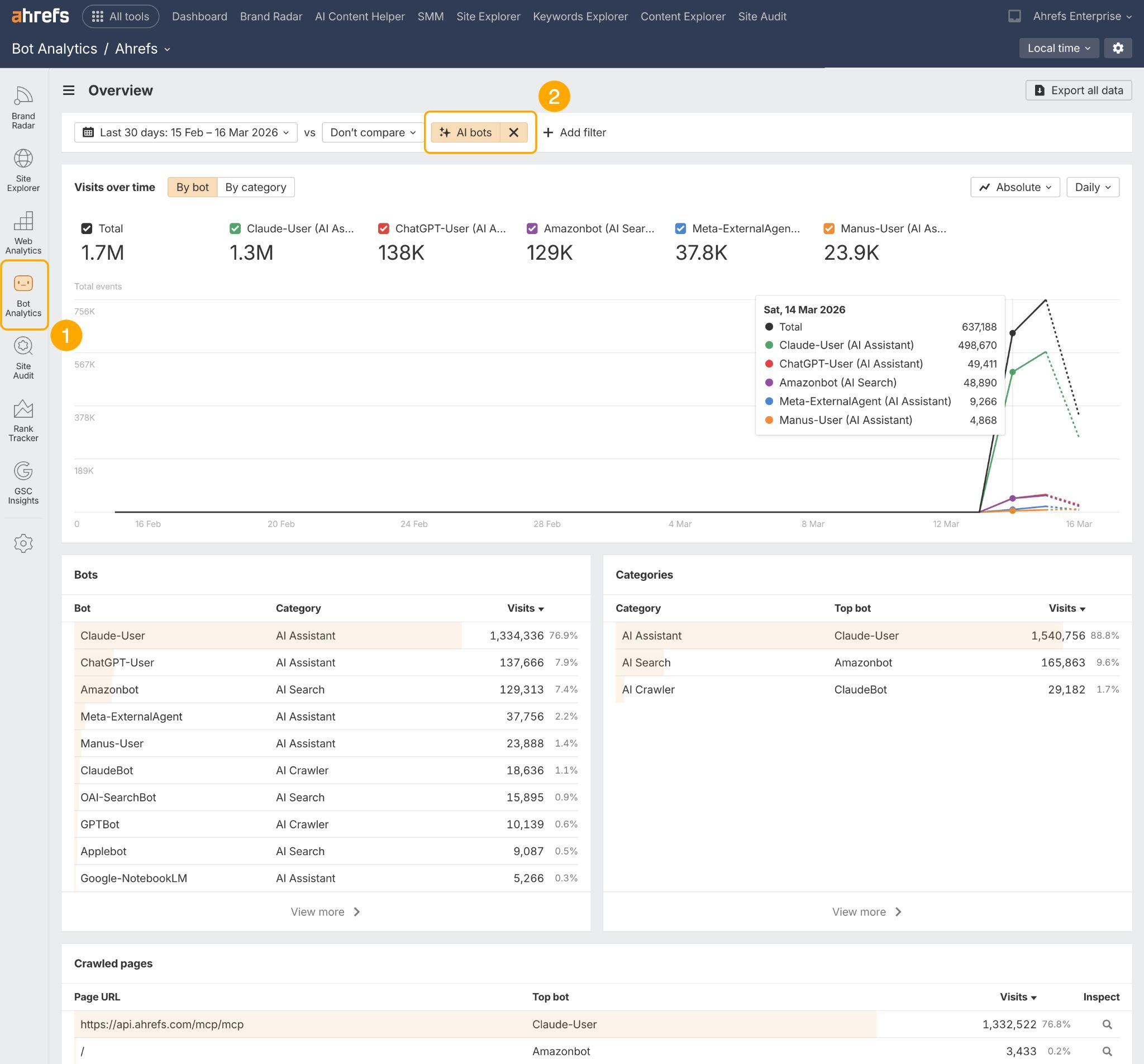Switch chart to By category view
Viewport: 1144px width, 1064px height.
(255, 187)
